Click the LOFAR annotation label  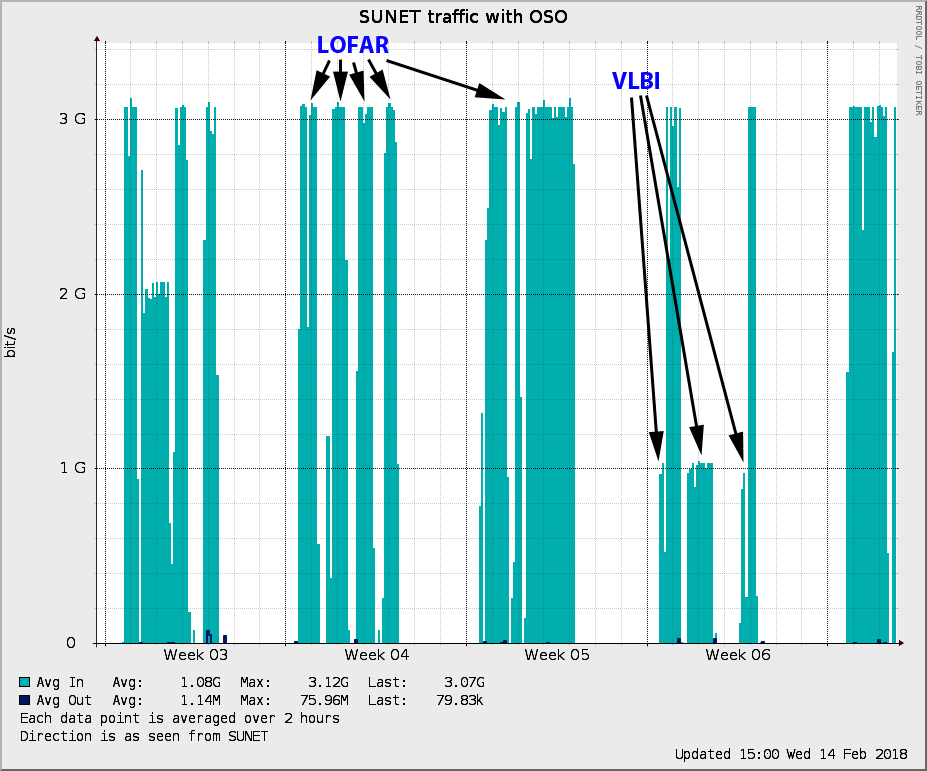pyautogui.click(x=353, y=45)
